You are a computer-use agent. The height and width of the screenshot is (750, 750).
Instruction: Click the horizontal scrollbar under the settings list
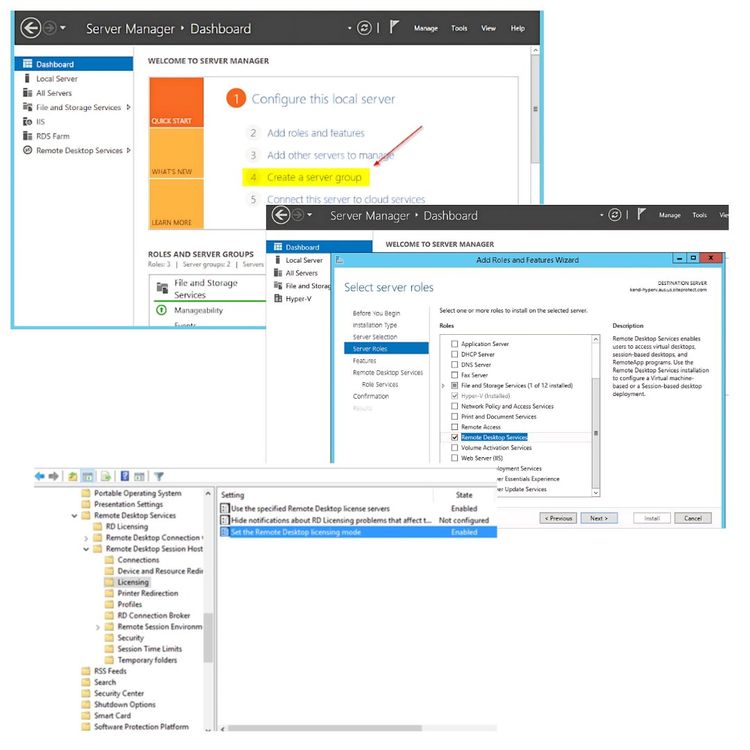[x=325, y=729]
